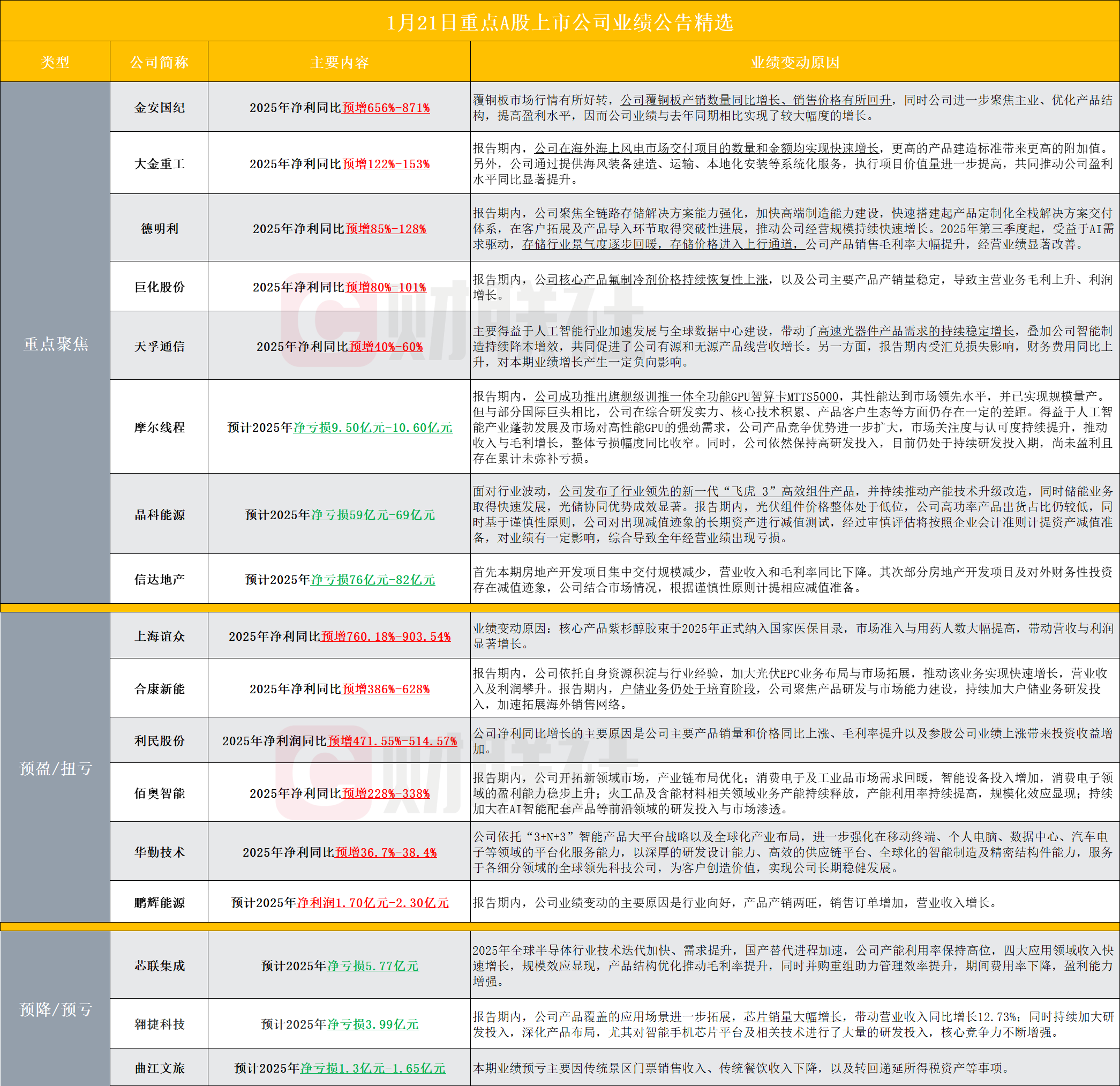Select the 金安国纪 company name cell
Viewport: 1120px width, 1086px height.
pyautogui.click(x=159, y=108)
